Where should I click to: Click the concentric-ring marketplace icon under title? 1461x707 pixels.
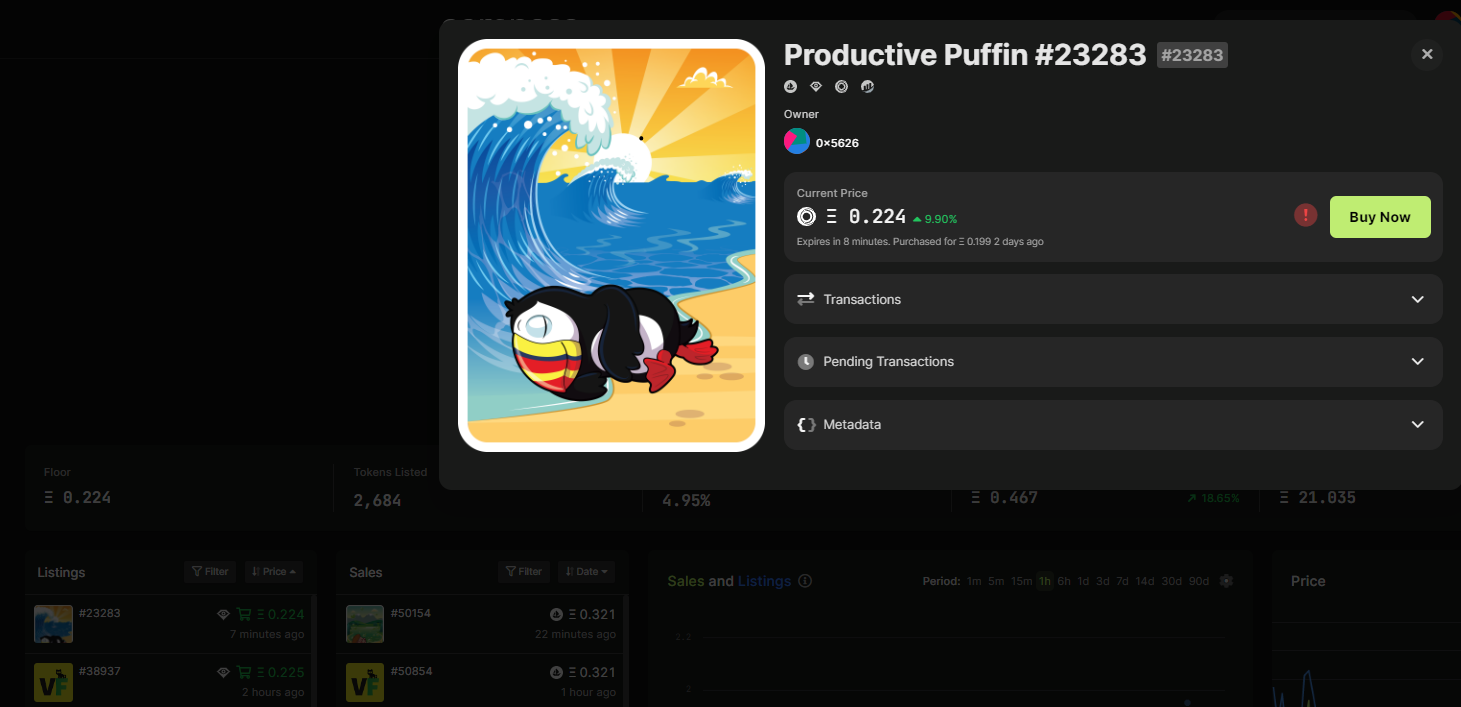pyautogui.click(x=842, y=87)
